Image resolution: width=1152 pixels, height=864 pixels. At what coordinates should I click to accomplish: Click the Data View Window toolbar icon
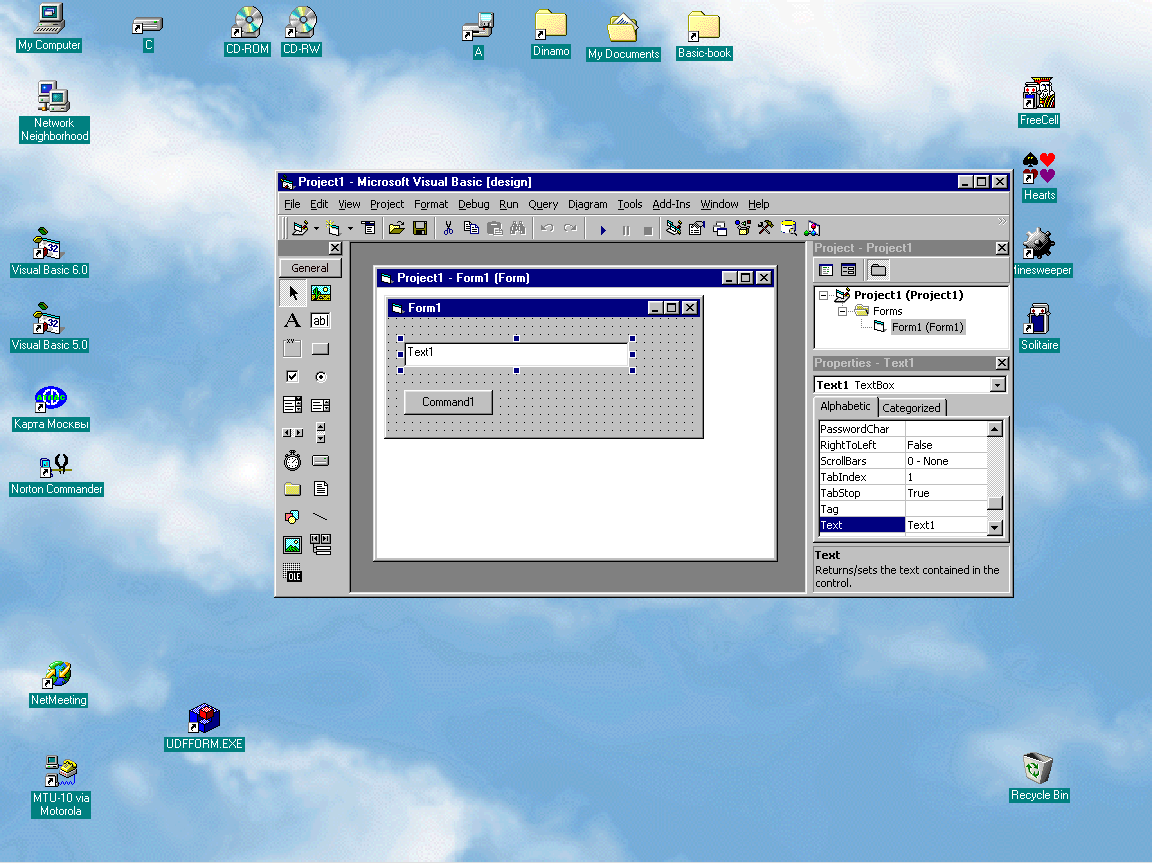[x=789, y=228]
